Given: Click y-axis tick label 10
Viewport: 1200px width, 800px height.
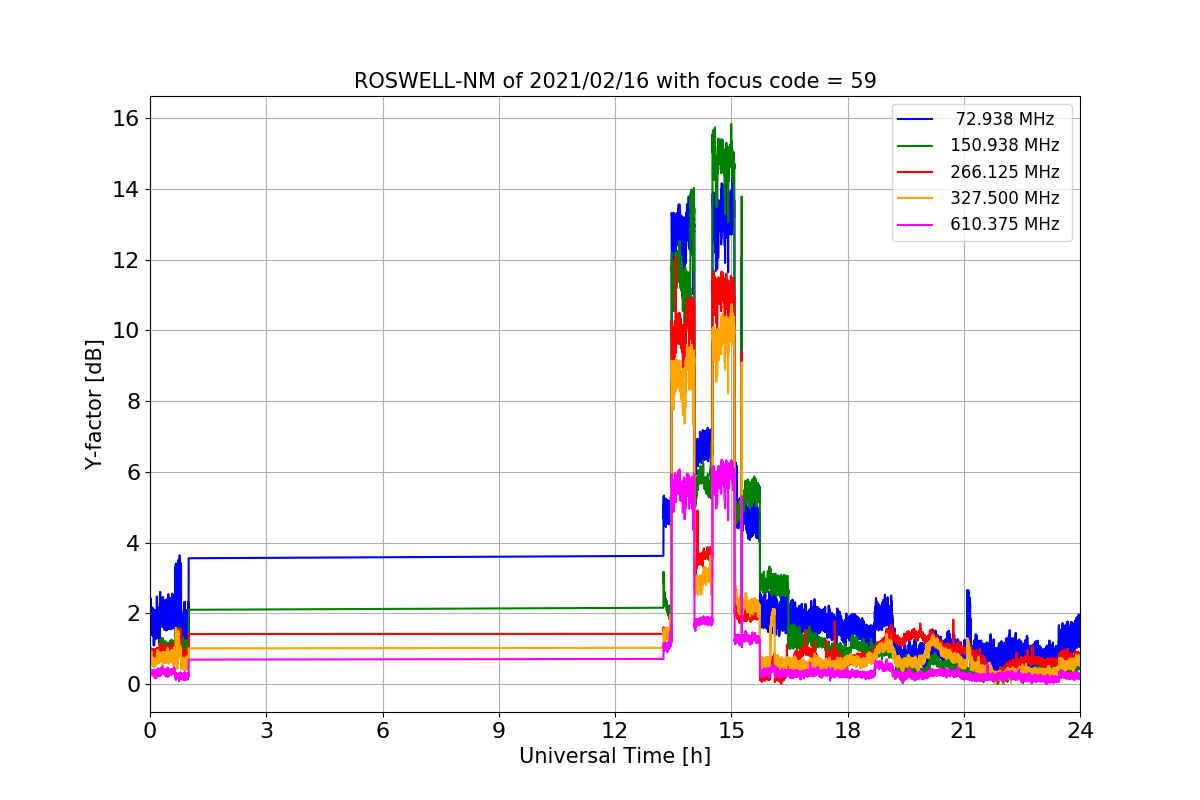Looking at the screenshot, I should point(127,331).
